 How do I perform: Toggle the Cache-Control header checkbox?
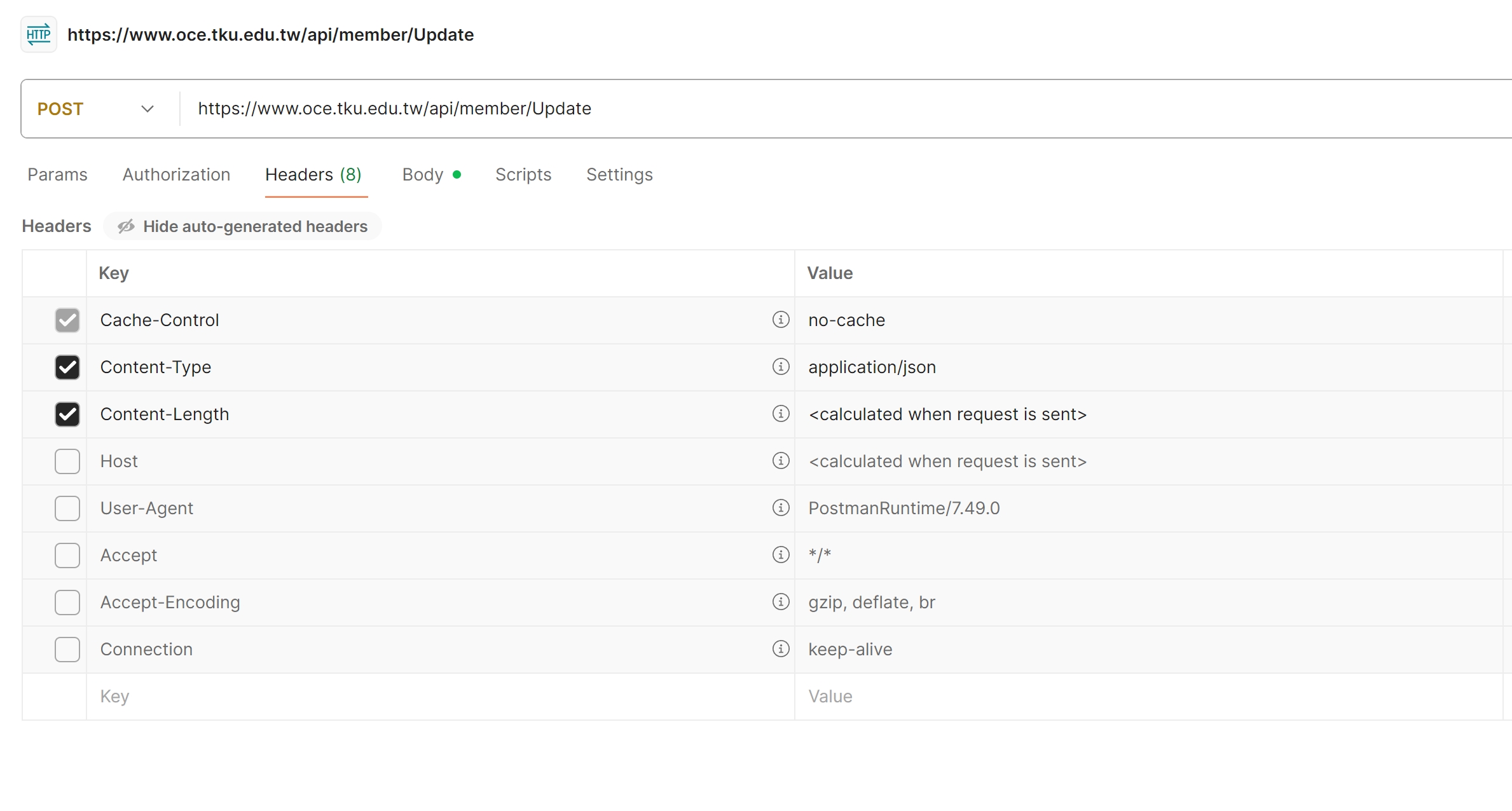coord(67,320)
